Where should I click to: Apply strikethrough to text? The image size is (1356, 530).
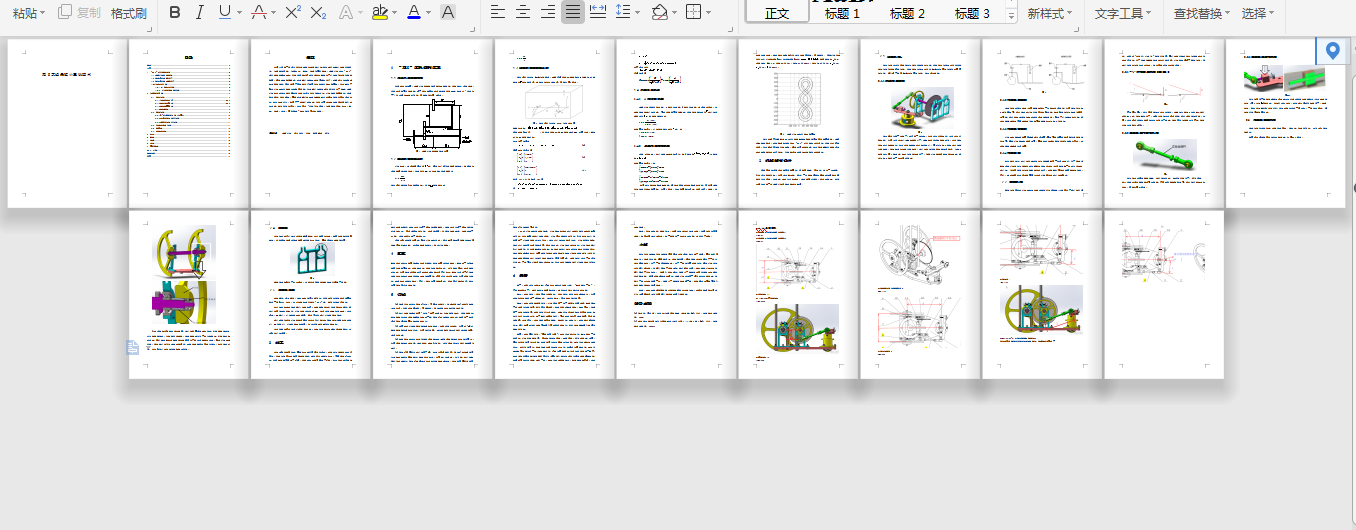pos(259,13)
